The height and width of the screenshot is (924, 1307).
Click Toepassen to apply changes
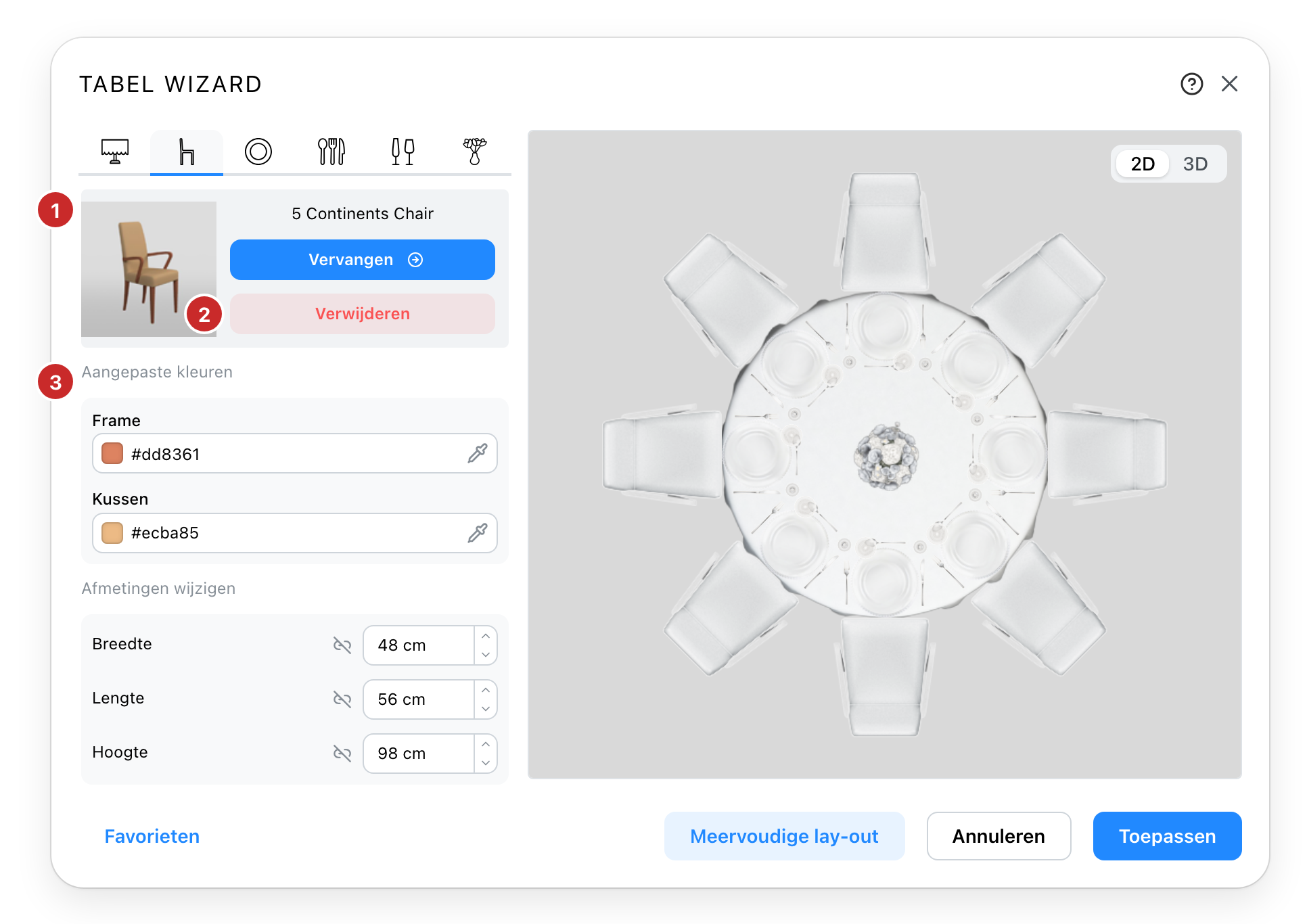point(1167,836)
